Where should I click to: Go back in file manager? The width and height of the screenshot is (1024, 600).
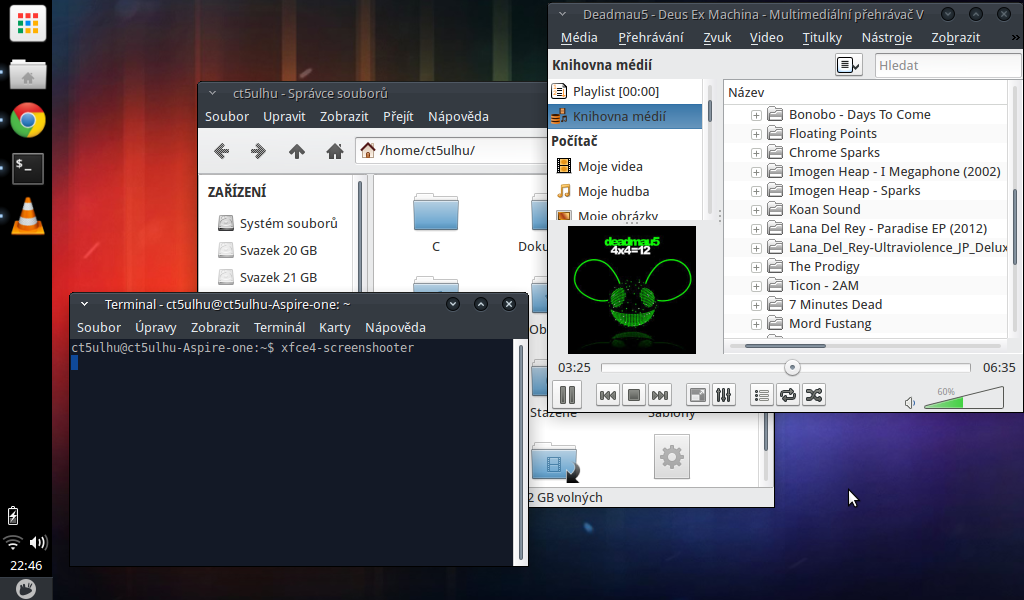[x=221, y=151]
